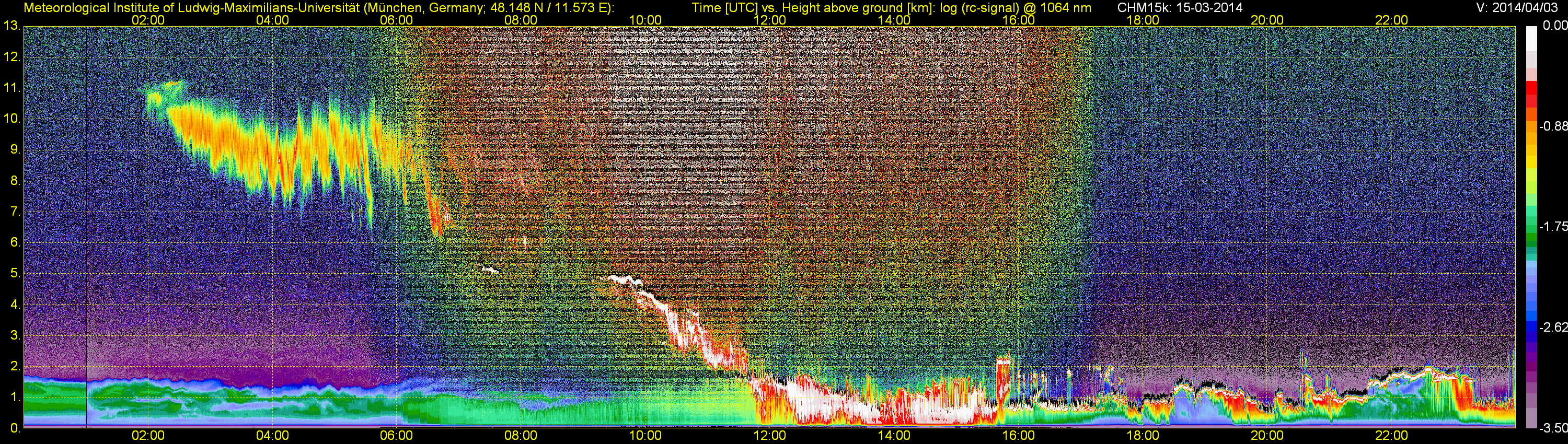This screenshot has width=1568, height=444.
Task: Click the '-0.88' colorbar value
Action: [x=1553, y=126]
